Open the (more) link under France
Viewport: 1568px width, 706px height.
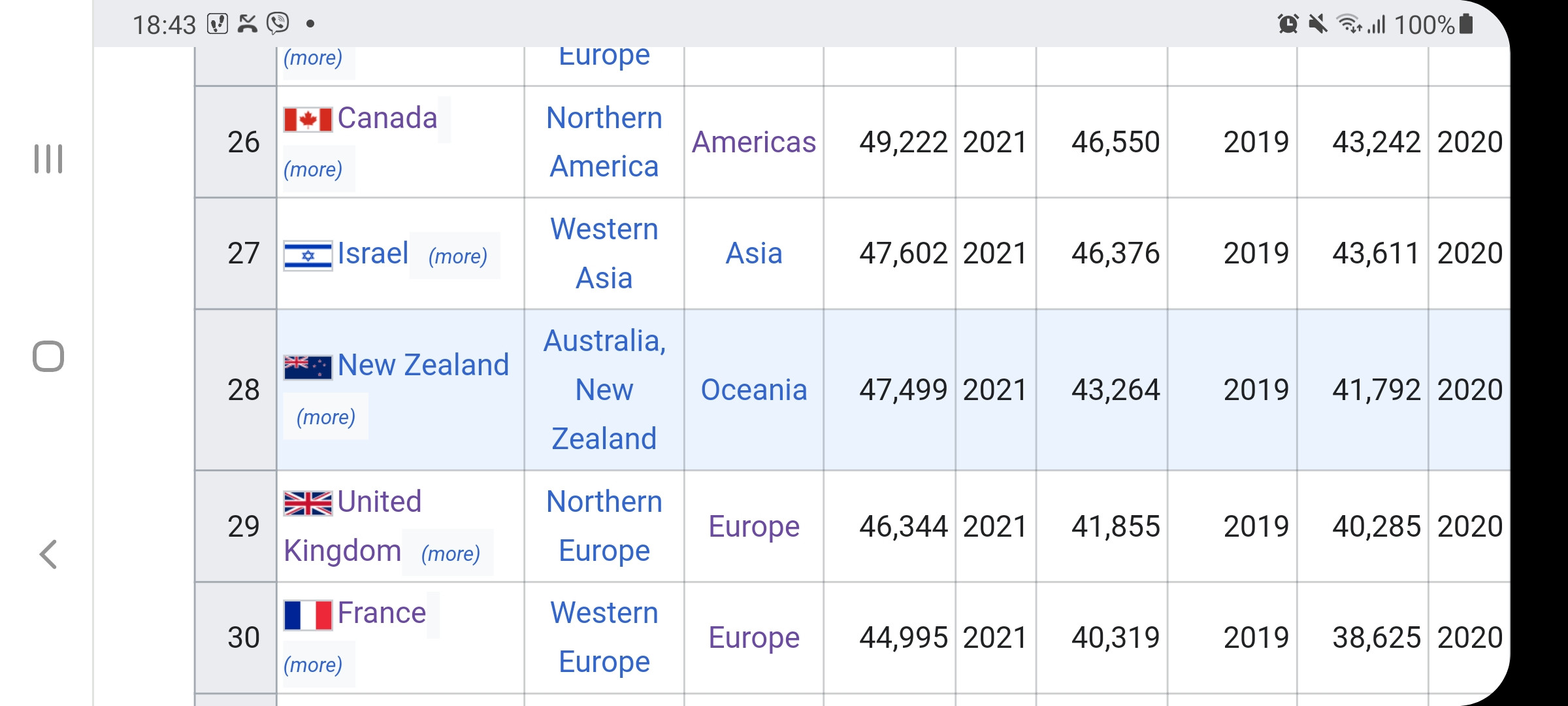coord(313,665)
